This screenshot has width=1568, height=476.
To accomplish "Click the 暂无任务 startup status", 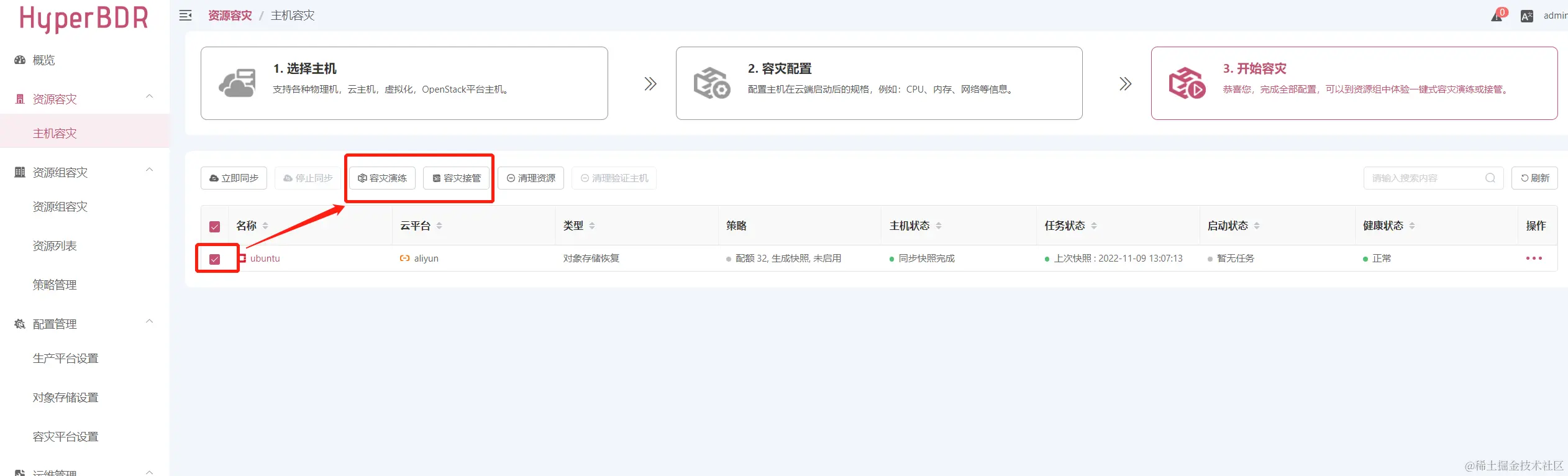I will click(x=1235, y=259).
